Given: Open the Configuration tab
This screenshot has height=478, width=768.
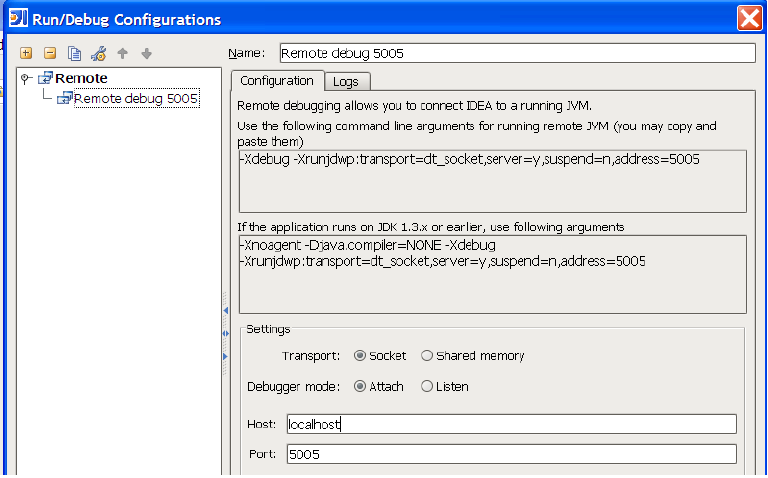Looking at the screenshot, I should pyautogui.click(x=277, y=80).
